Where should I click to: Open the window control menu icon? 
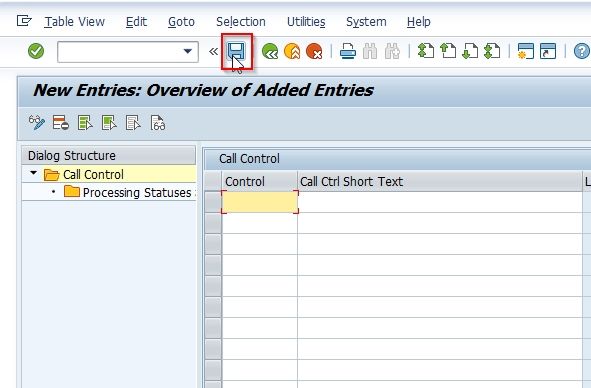click(24, 21)
